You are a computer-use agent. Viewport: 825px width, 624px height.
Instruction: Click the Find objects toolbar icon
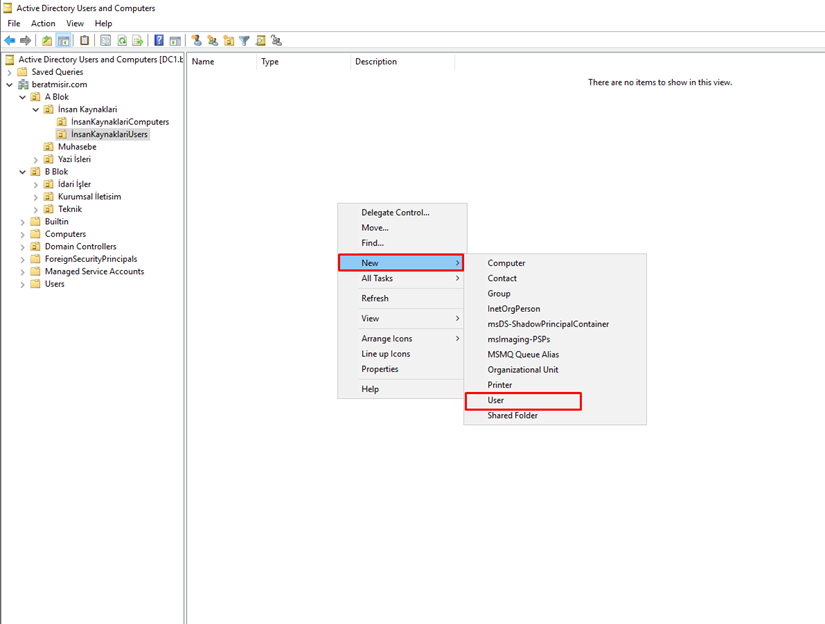[x=260, y=41]
